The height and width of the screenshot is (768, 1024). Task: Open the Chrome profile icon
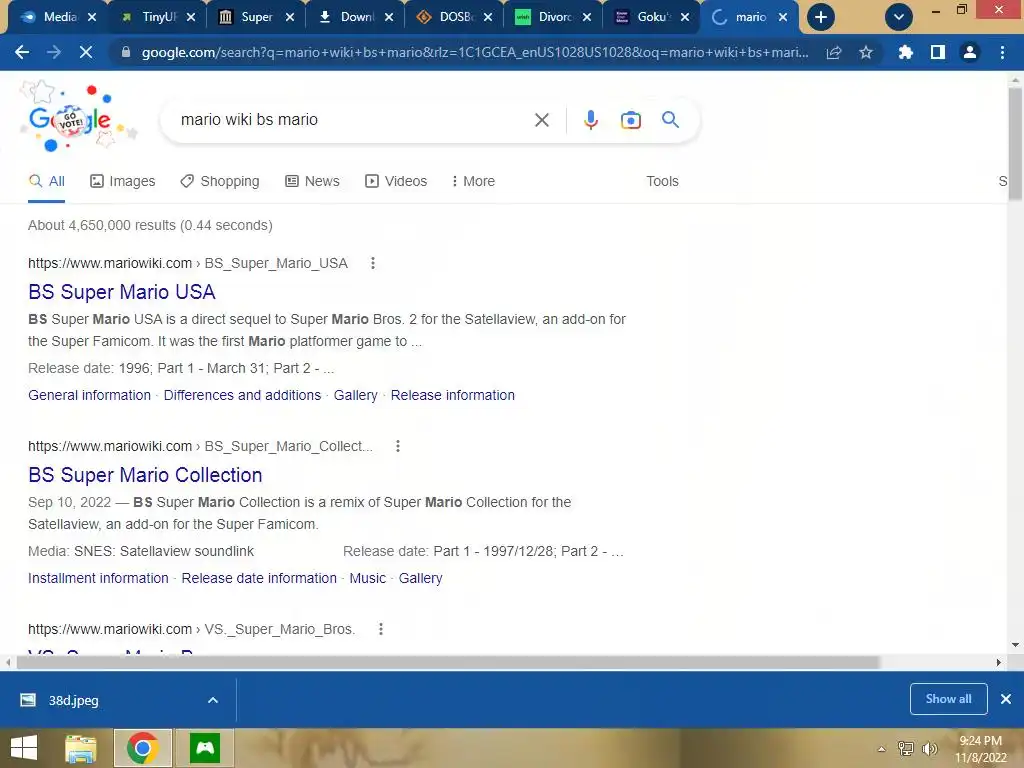coord(970,52)
